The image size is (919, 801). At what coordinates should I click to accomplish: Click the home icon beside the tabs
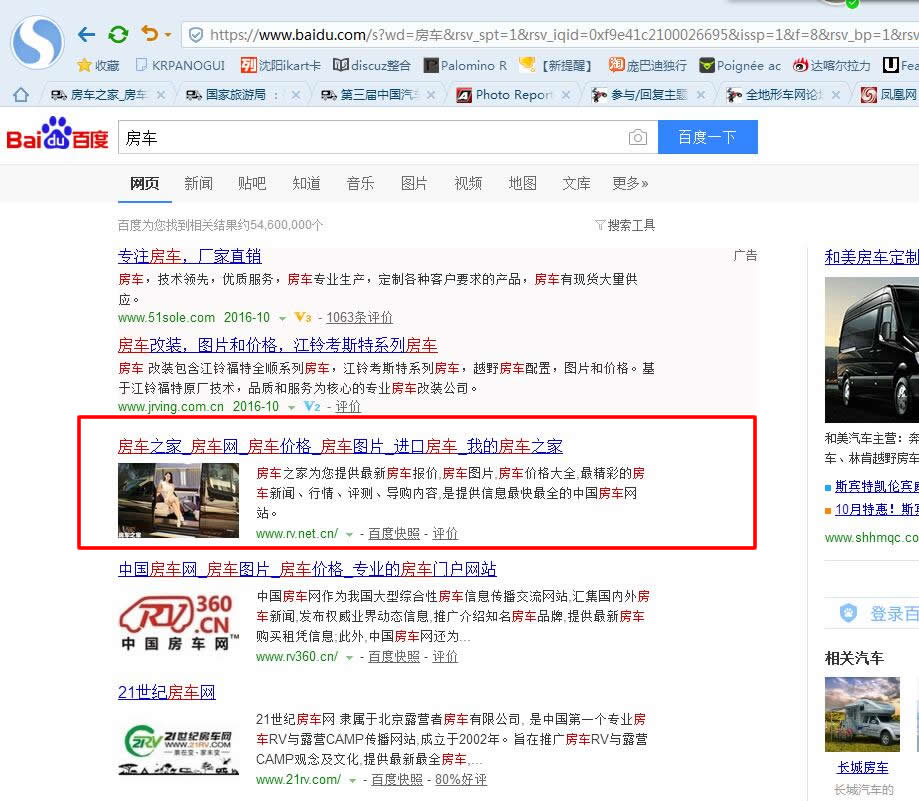[x=21, y=94]
